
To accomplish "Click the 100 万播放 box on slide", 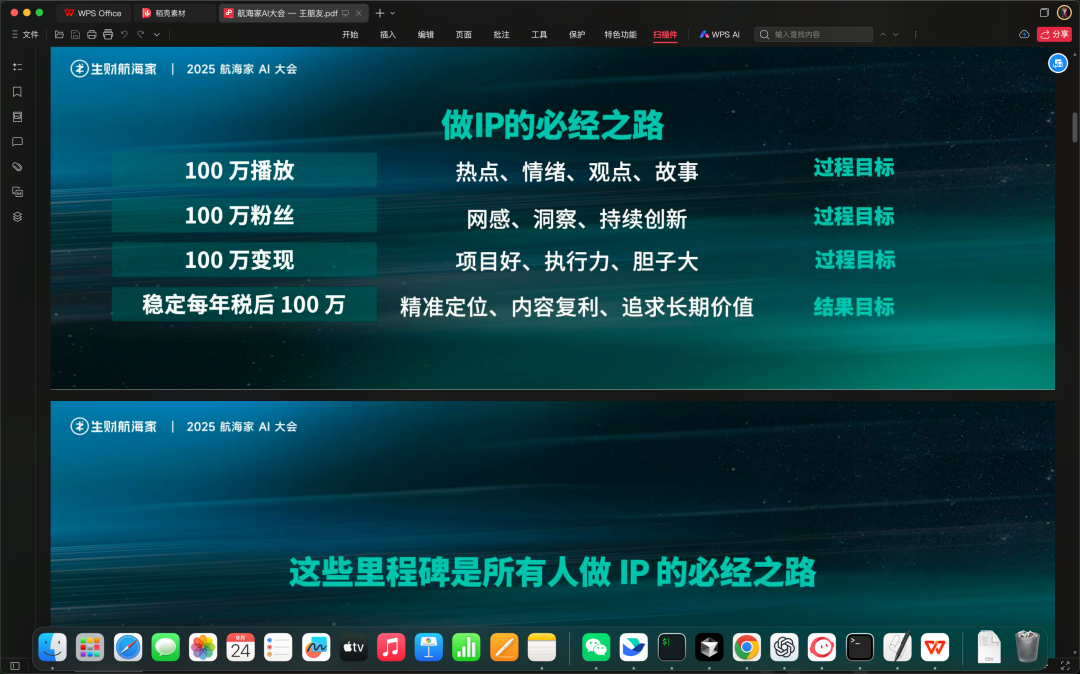I will [x=245, y=170].
